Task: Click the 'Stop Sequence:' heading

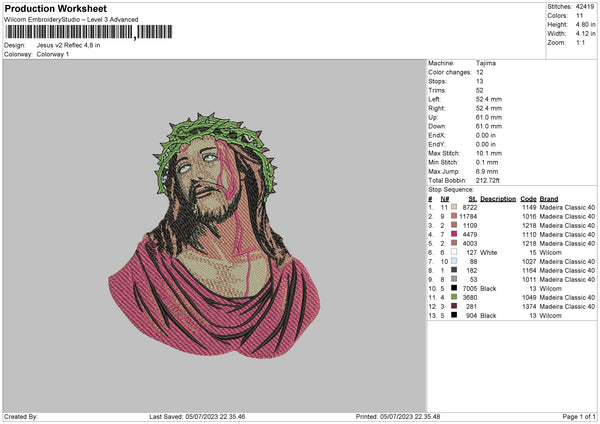Action: click(x=451, y=190)
